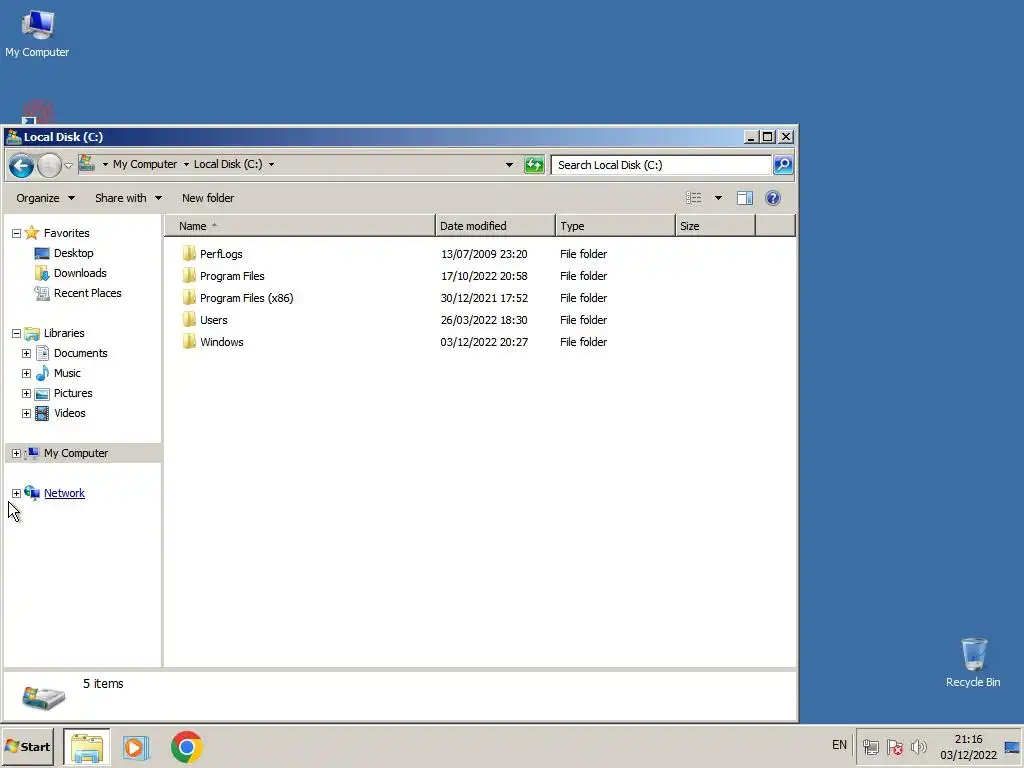Click the Favorites star icon

click(31, 232)
